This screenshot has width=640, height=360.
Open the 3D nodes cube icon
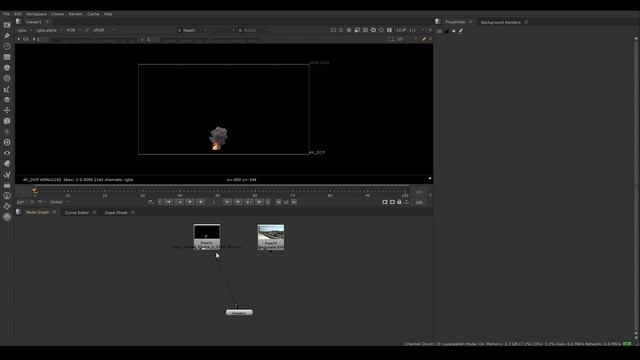[x=7, y=121]
